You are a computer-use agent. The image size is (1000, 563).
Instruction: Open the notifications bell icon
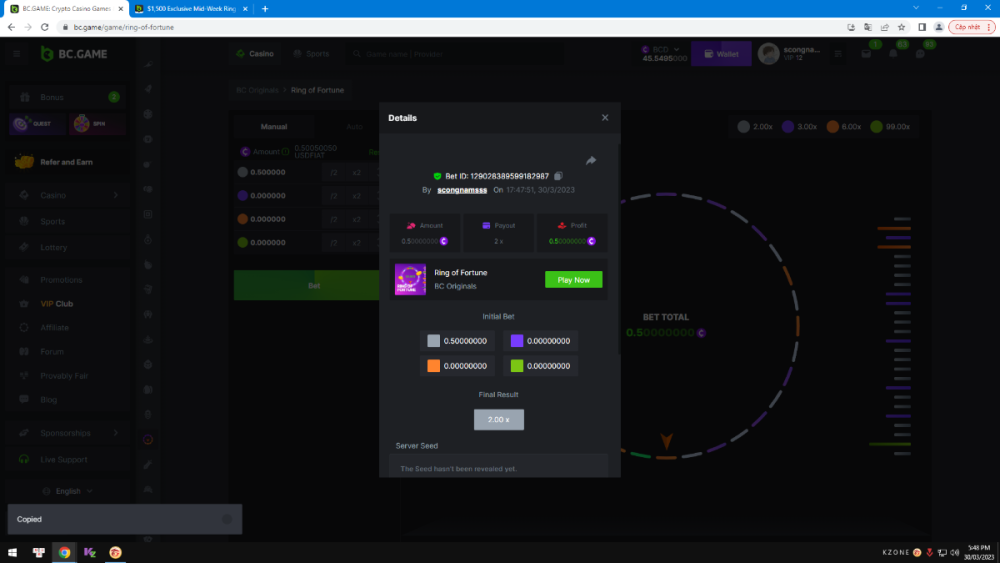893,54
